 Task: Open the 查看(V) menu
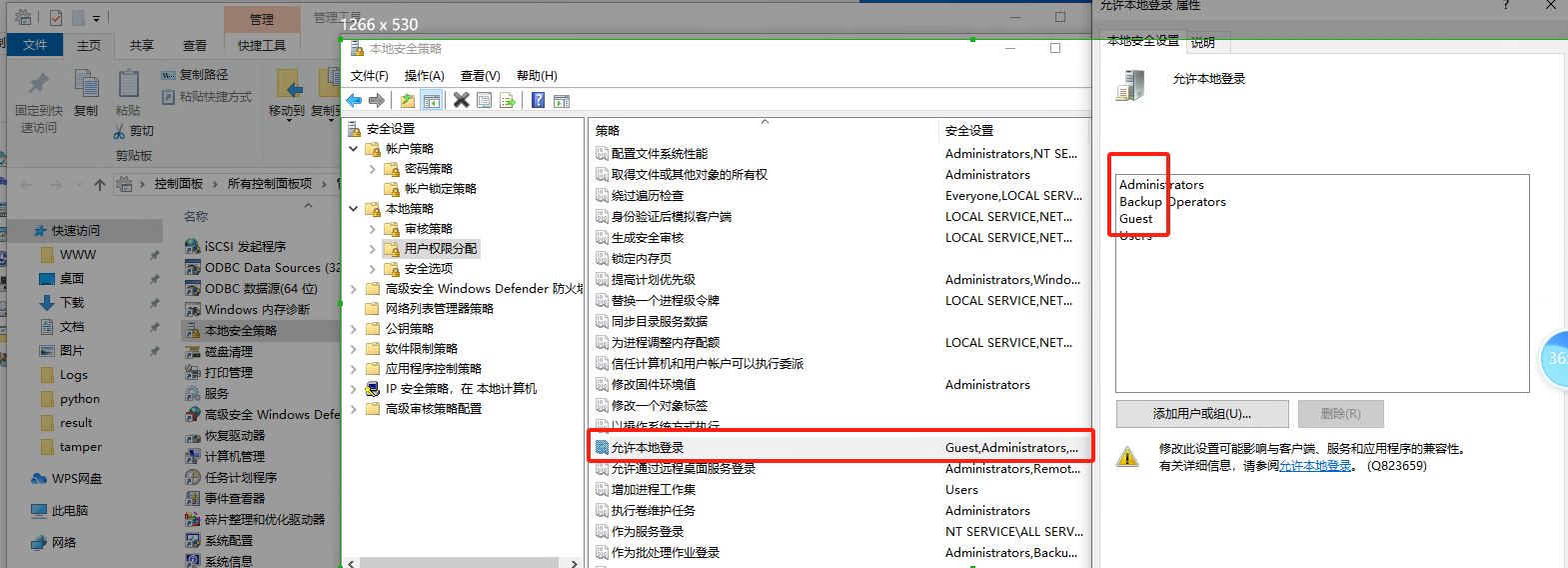pyautogui.click(x=481, y=76)
